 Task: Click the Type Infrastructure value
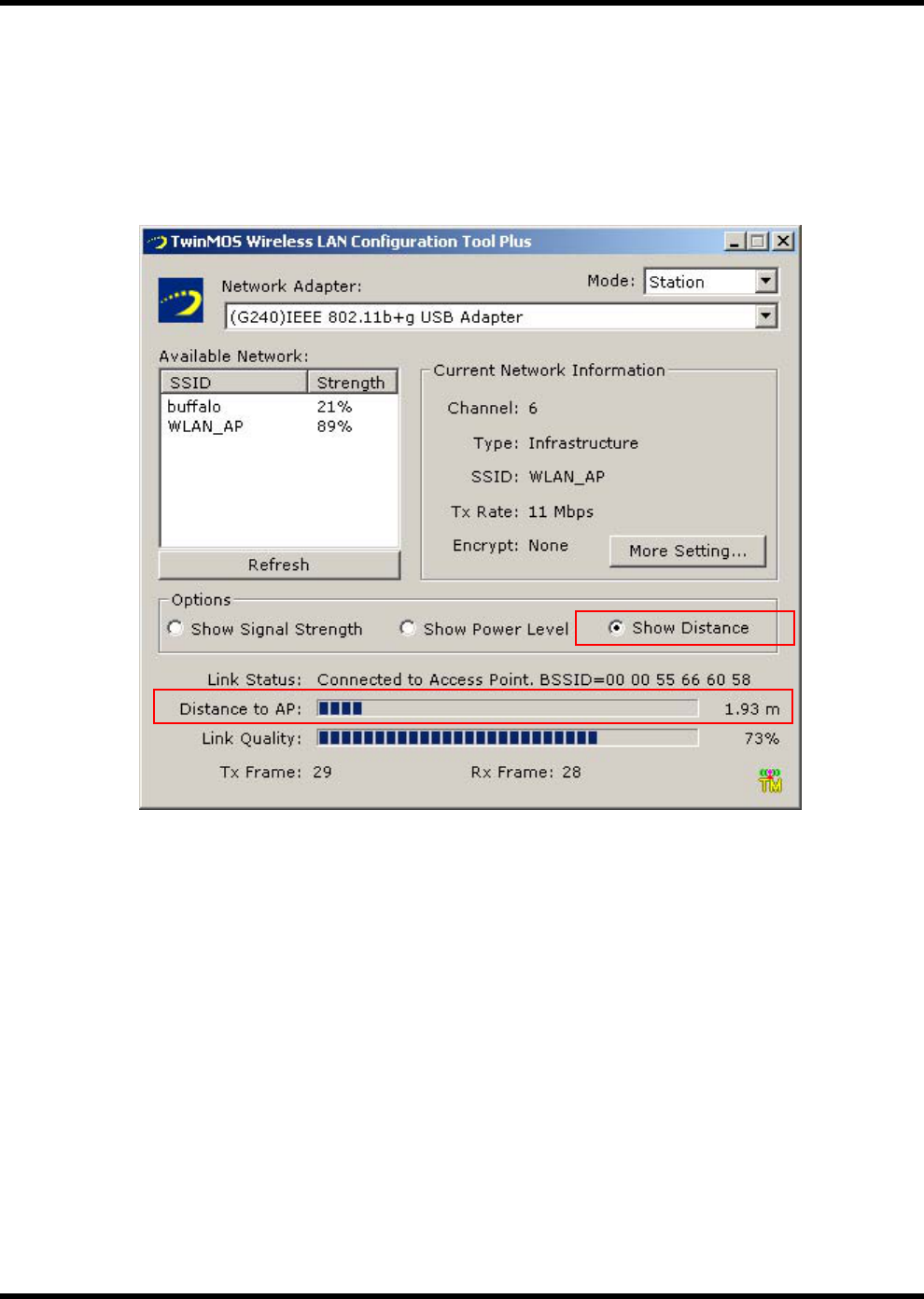pyautogui.click(x=583, y=443)
